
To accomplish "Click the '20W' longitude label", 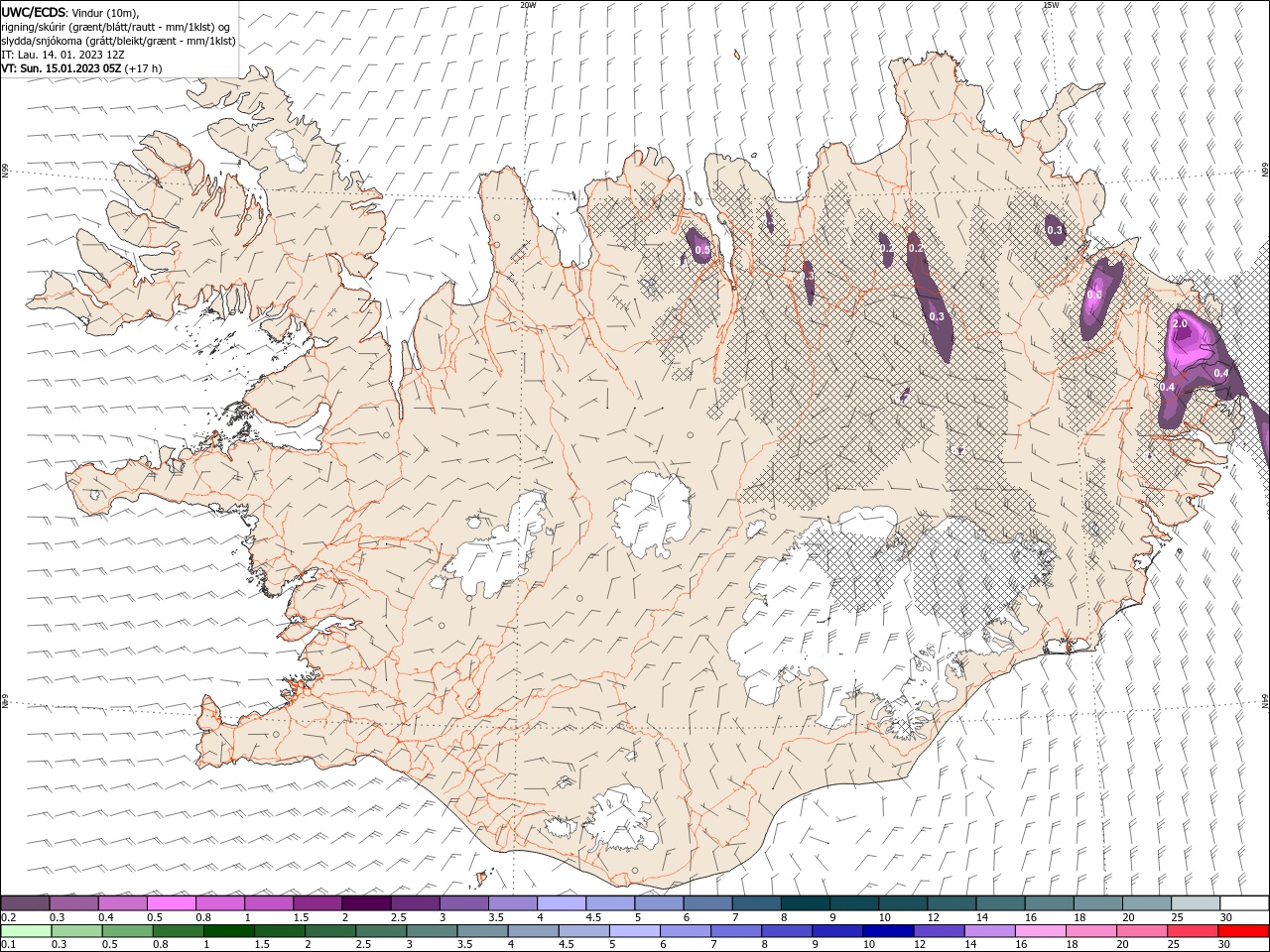I will pos(528,5).
